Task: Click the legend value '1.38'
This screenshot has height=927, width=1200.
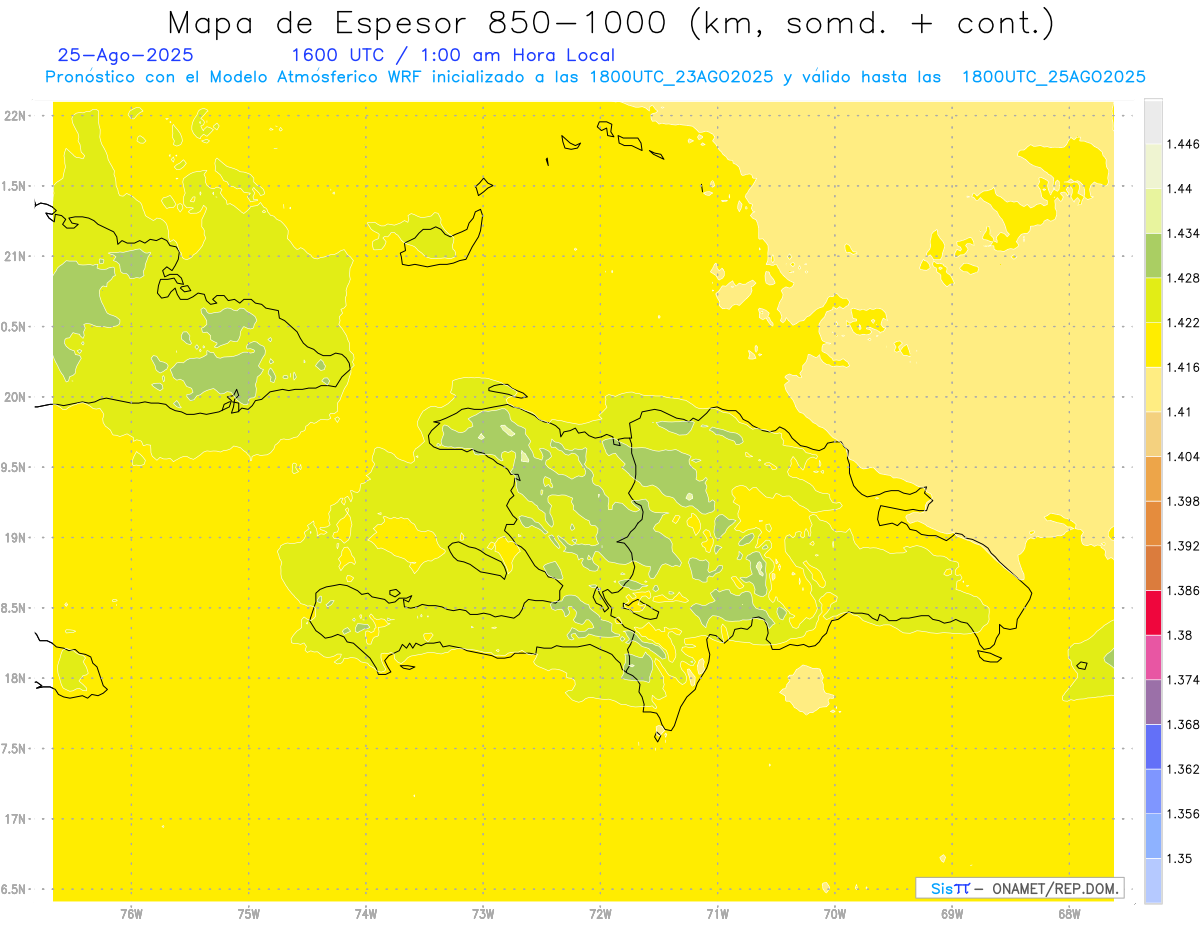Action: pos(1179,635)
